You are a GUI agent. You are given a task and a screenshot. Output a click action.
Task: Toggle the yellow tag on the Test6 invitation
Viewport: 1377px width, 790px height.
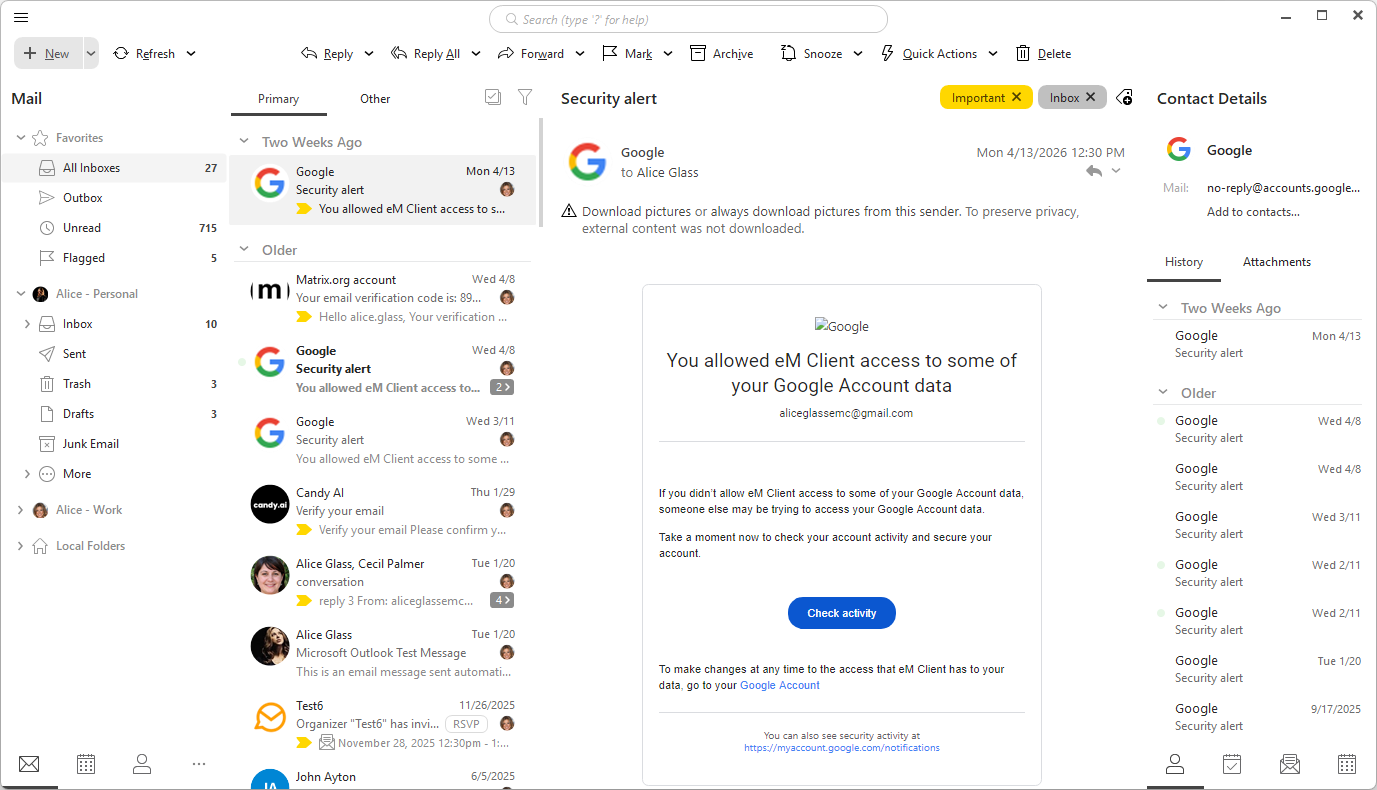[x=304, y=743]
